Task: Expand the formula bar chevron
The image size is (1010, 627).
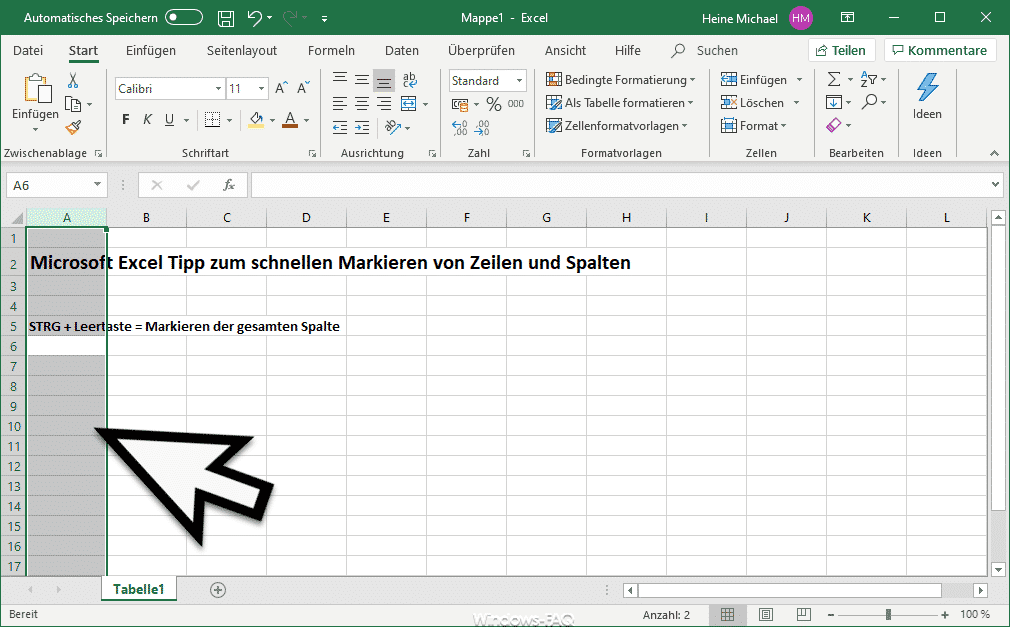Action: tap(995, 185)
